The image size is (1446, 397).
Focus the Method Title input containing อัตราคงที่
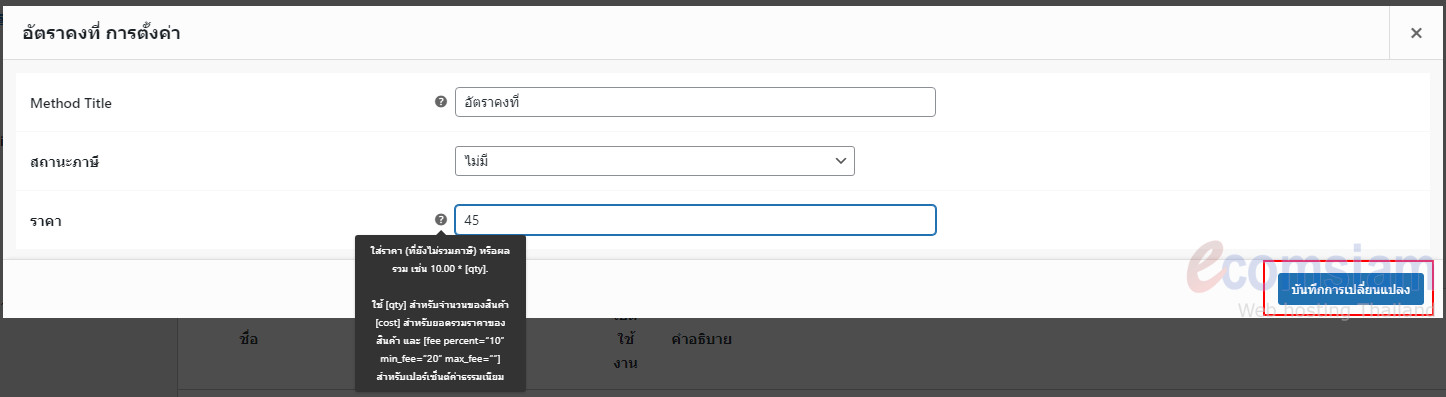695,102
